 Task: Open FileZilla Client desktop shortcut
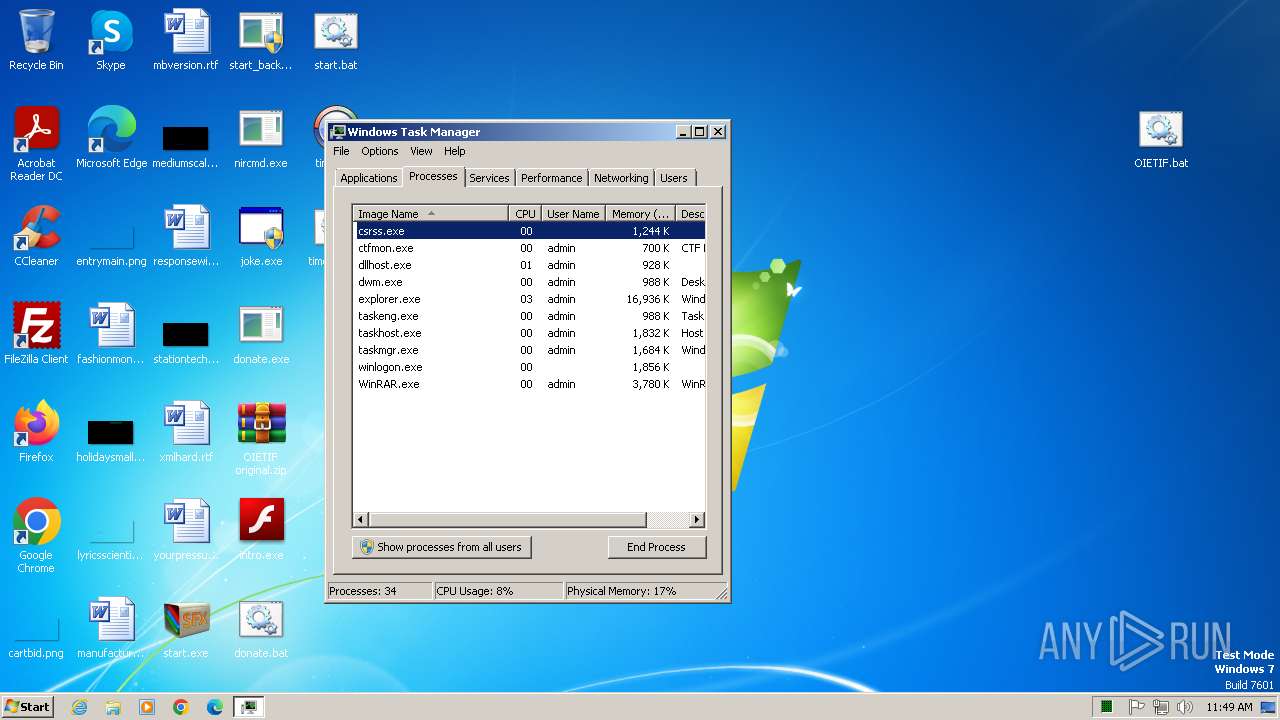tap(36, 335)
